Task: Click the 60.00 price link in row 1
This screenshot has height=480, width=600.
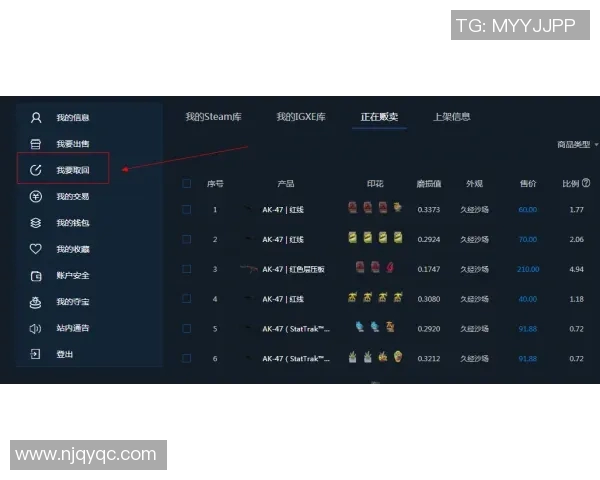Action: point(527,210)
